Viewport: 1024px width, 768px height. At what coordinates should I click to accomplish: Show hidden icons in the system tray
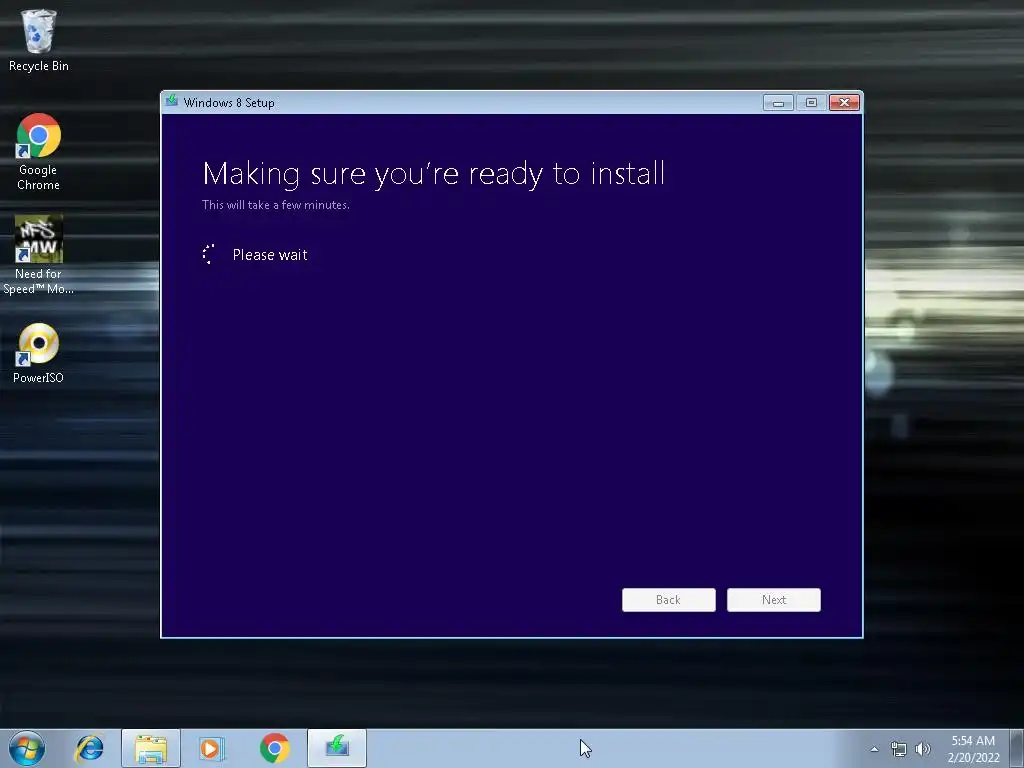[x=874, y=749]
